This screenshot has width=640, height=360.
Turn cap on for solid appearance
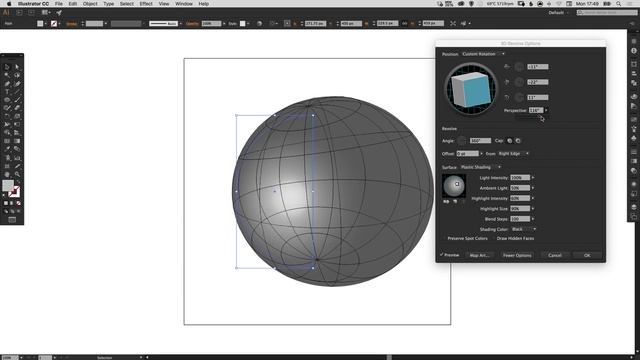pyautogui.click(x=509, y=141)
